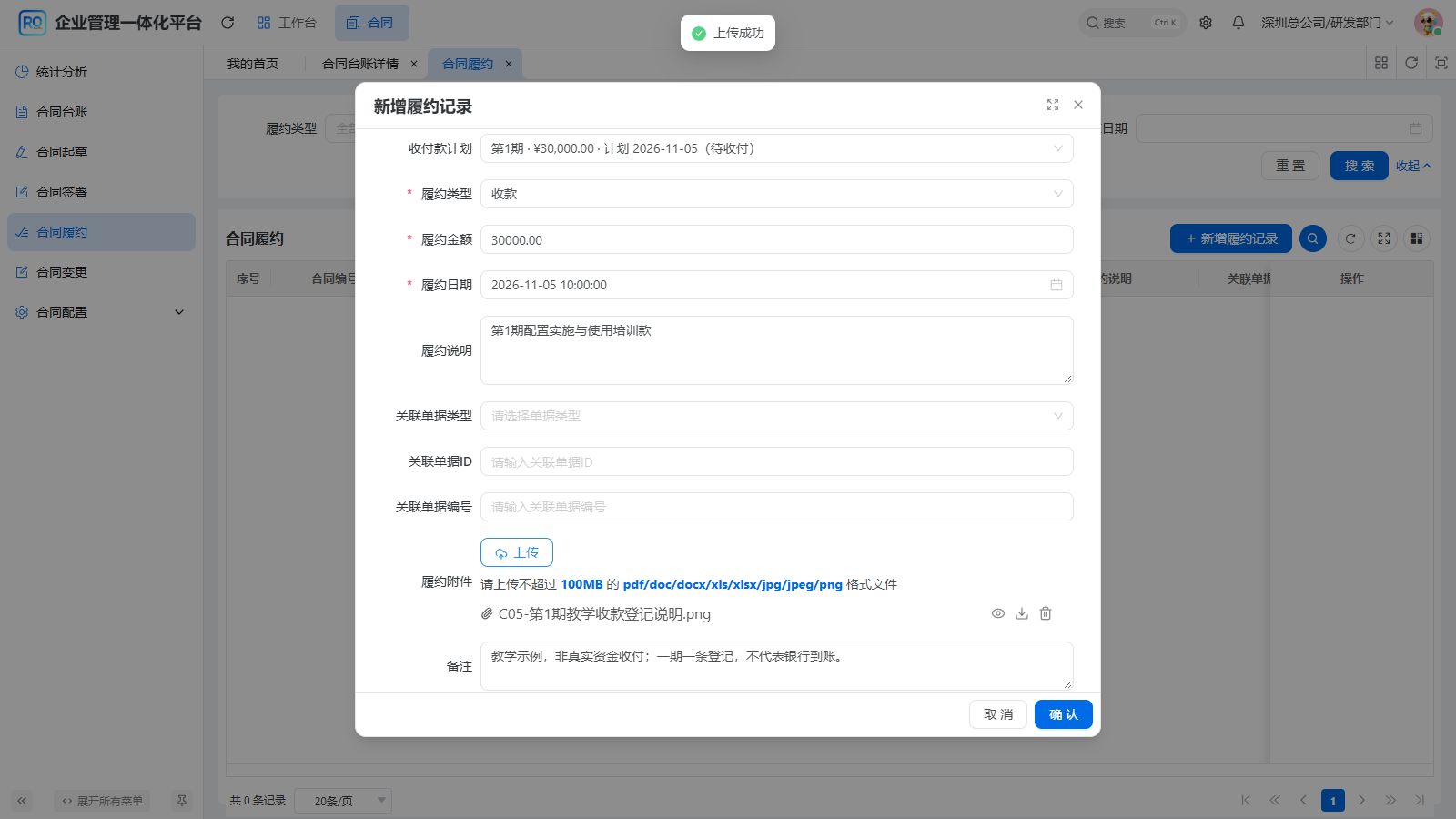Viewport: 1456px width, 819px height.
Task: Open the 深圳总公司/研发部门 department switcher
Action: click(1327, 23)
